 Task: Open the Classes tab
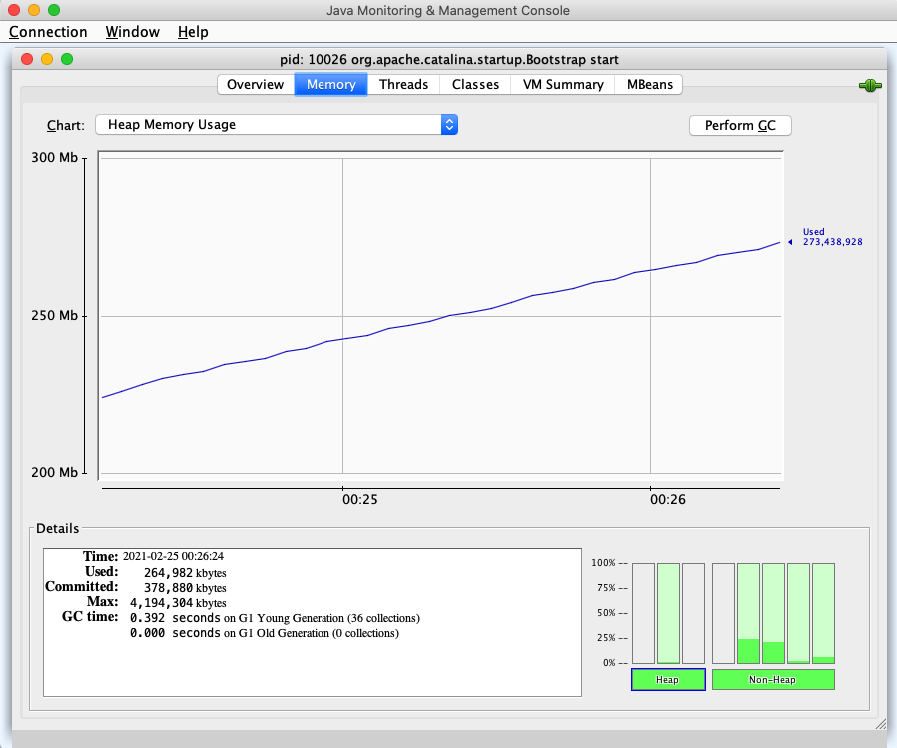click(x=475, y=85)
